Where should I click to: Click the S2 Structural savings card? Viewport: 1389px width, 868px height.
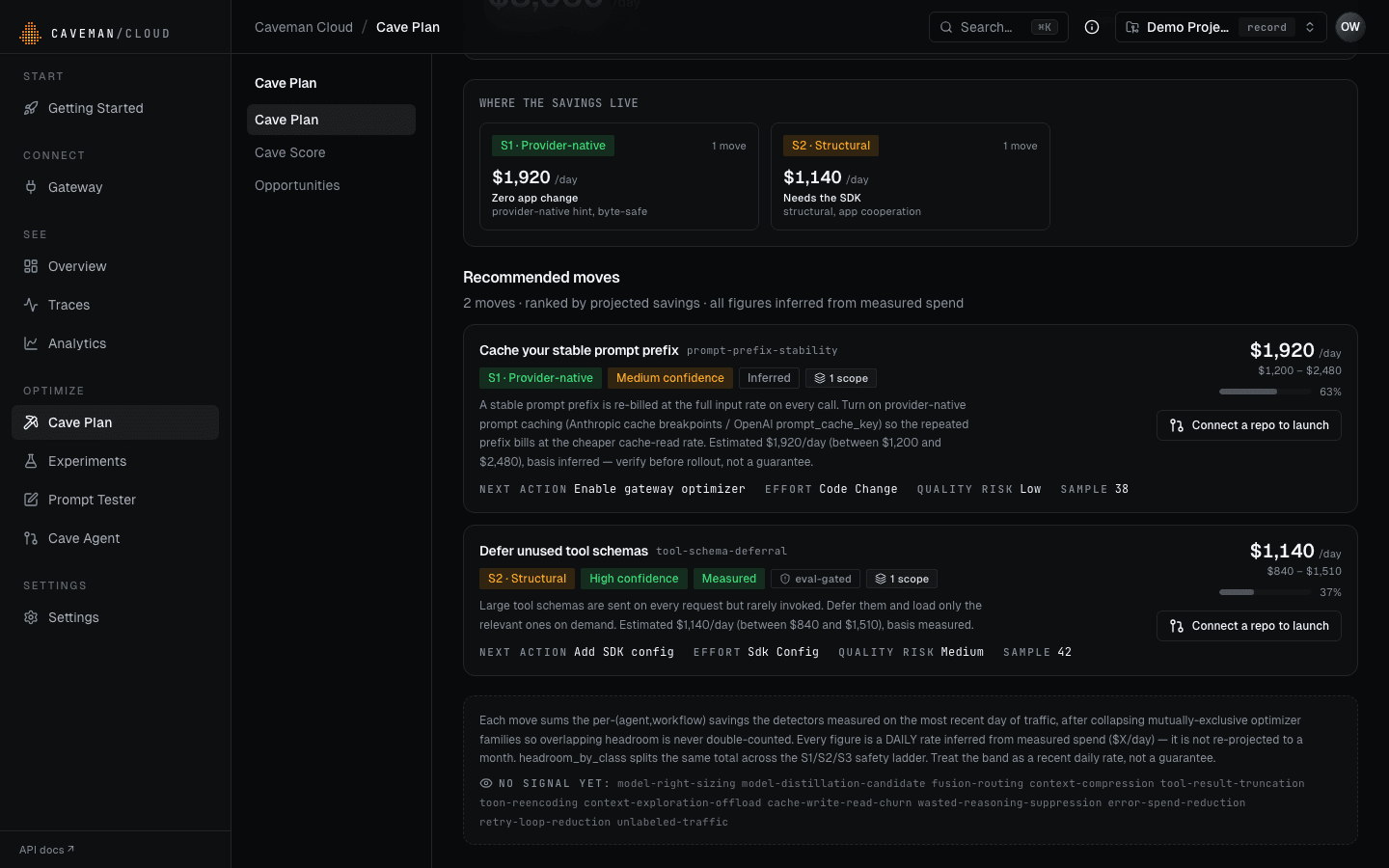911,176
